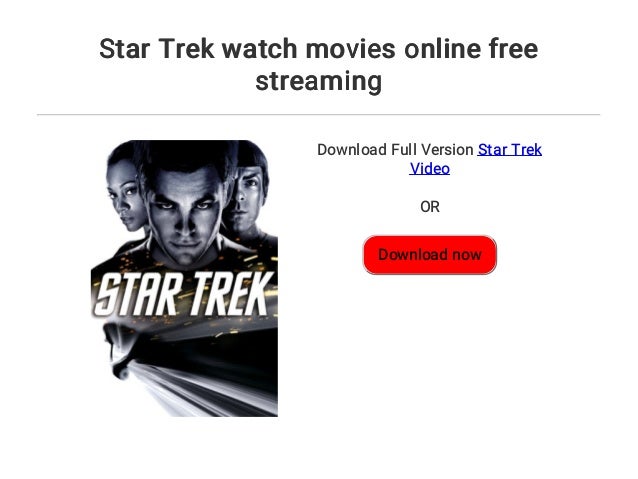Click the woman's face on the poster
This screenshot has height=479, width=638.
pyautogui.click(x=126, y=193)
